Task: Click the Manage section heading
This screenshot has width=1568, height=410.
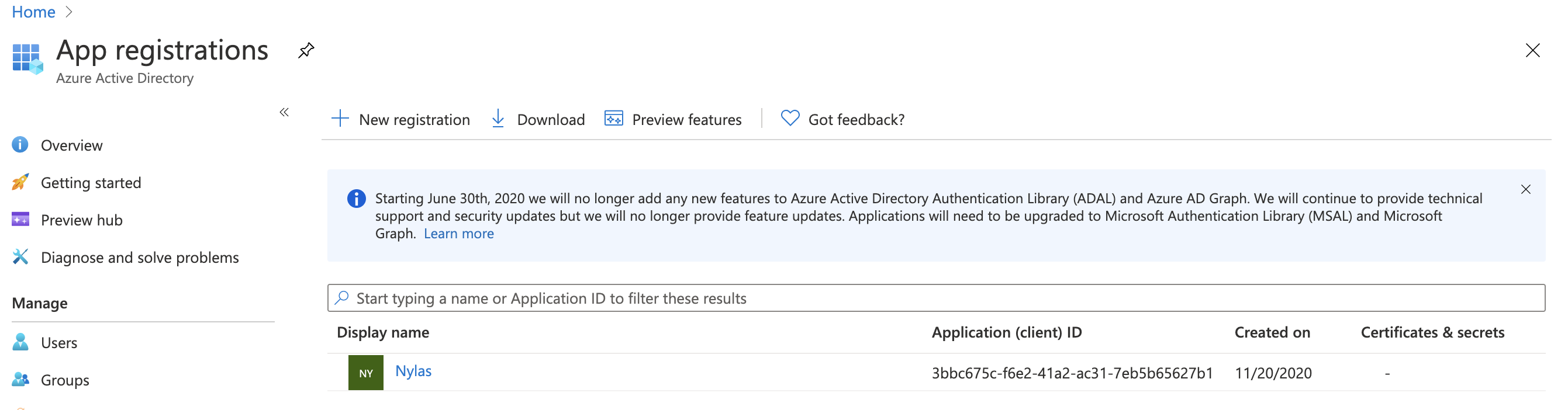Action: 40,304
